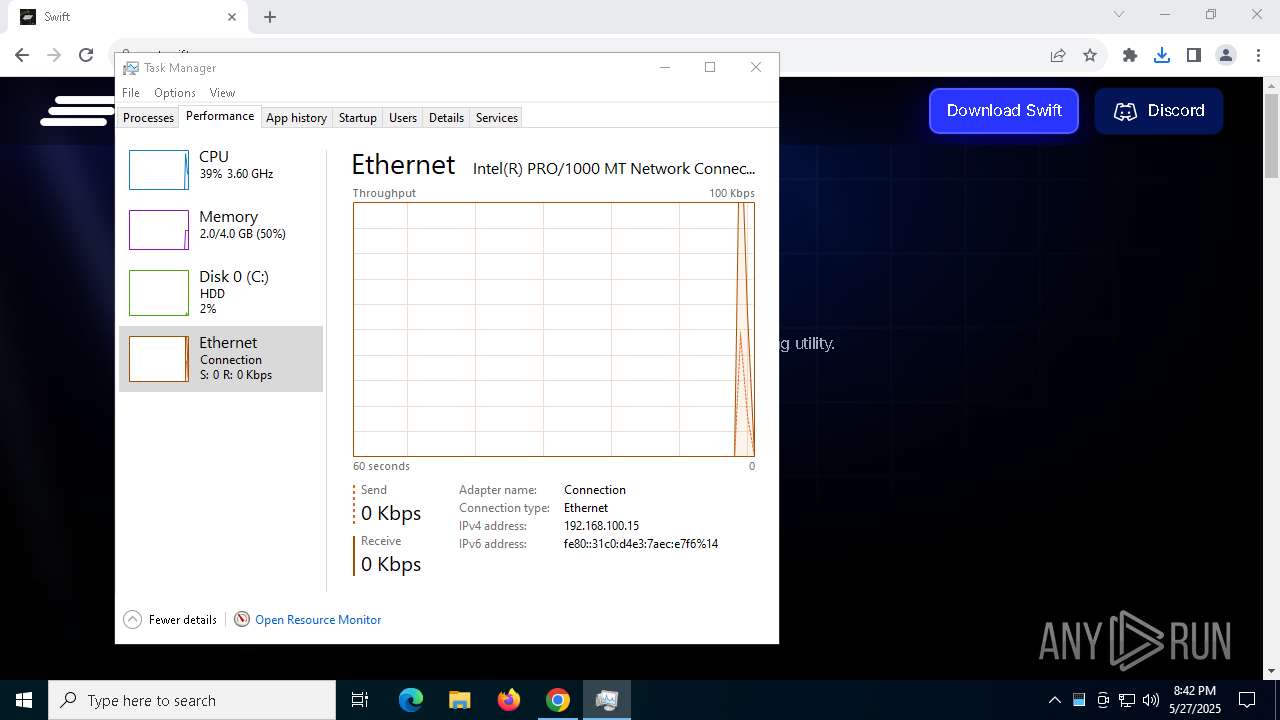Open the File menu in Task Manager

pos(131,93)
